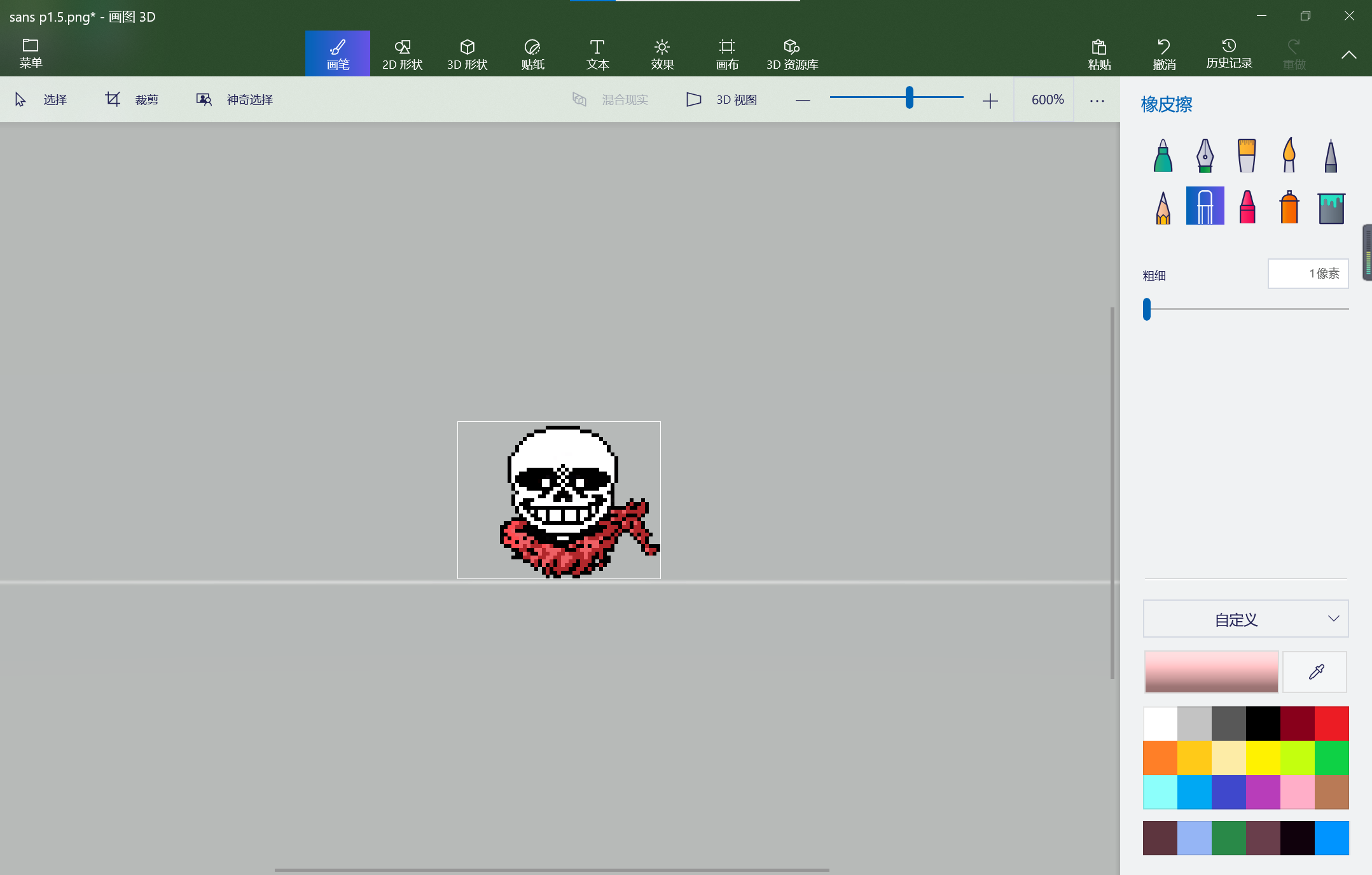
Task: Select the watercolor brush tool
Action: point(1289,155)
